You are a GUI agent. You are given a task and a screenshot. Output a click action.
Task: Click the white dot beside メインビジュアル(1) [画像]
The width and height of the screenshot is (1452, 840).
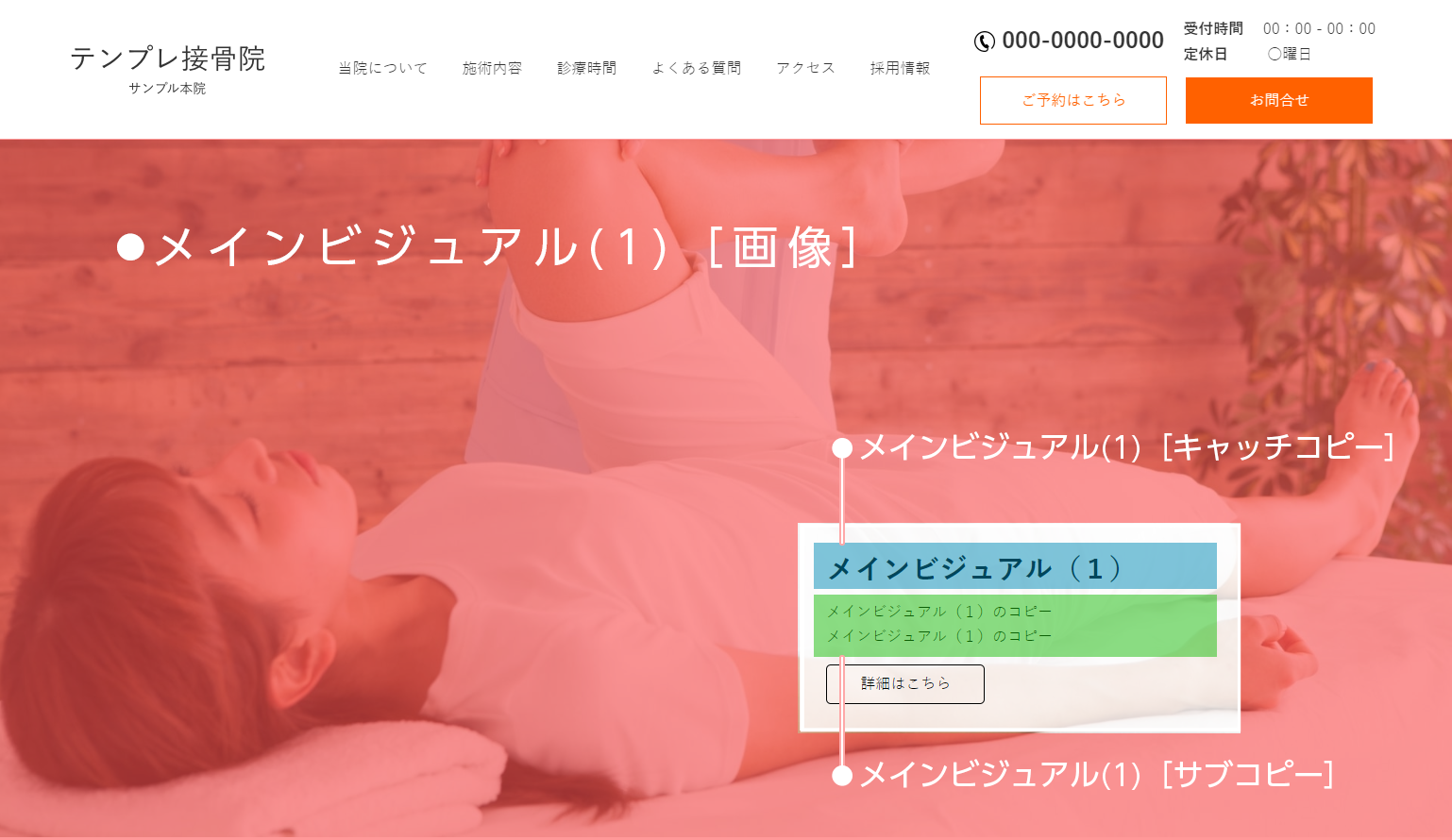point(130,247)
